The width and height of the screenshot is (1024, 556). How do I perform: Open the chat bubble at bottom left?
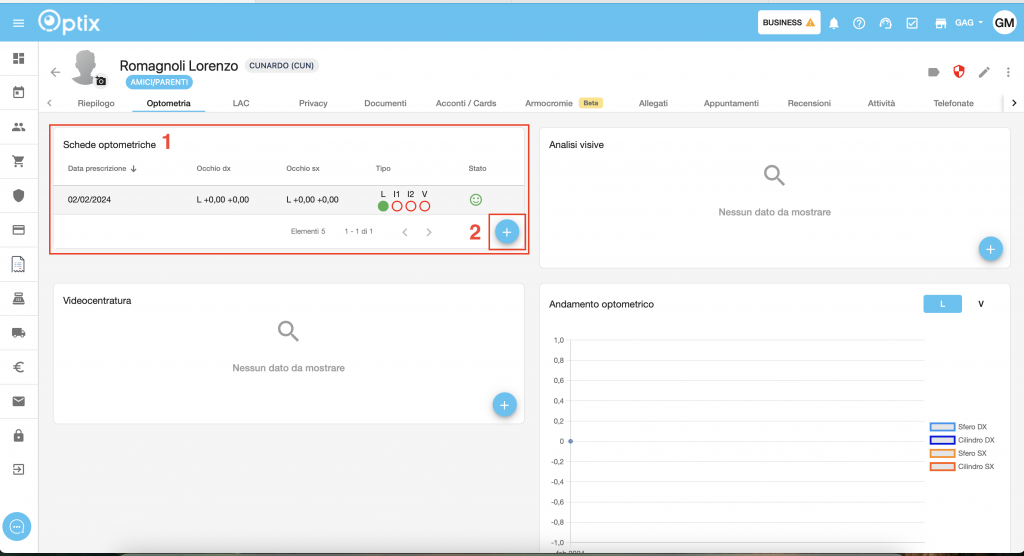click(x=18, y=526)
